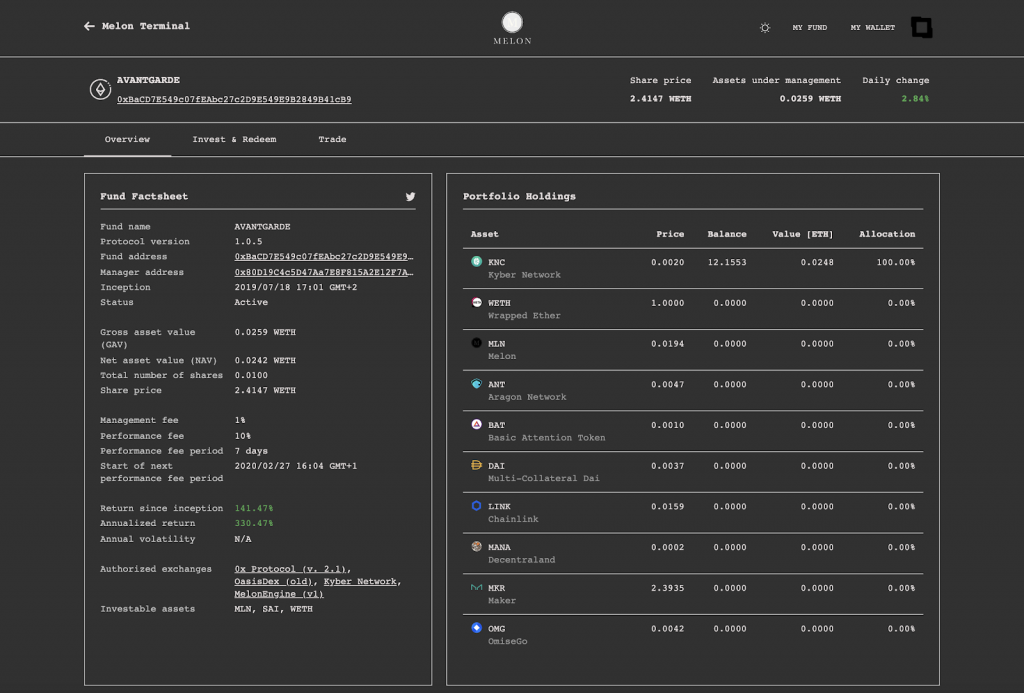Click the KNC allocation 100.00%
1024x693 pixels.
[x=895, y=262]
